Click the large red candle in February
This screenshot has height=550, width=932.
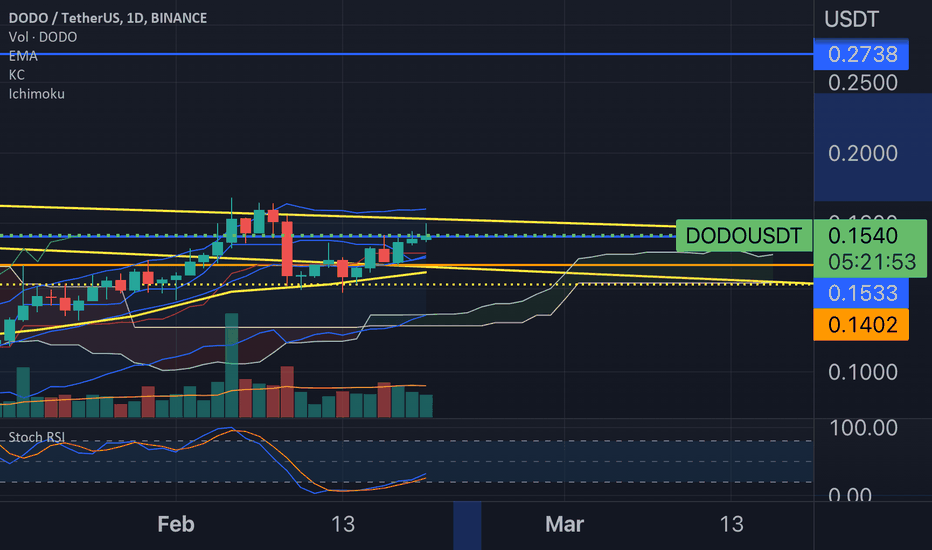(x=287, y=249)
